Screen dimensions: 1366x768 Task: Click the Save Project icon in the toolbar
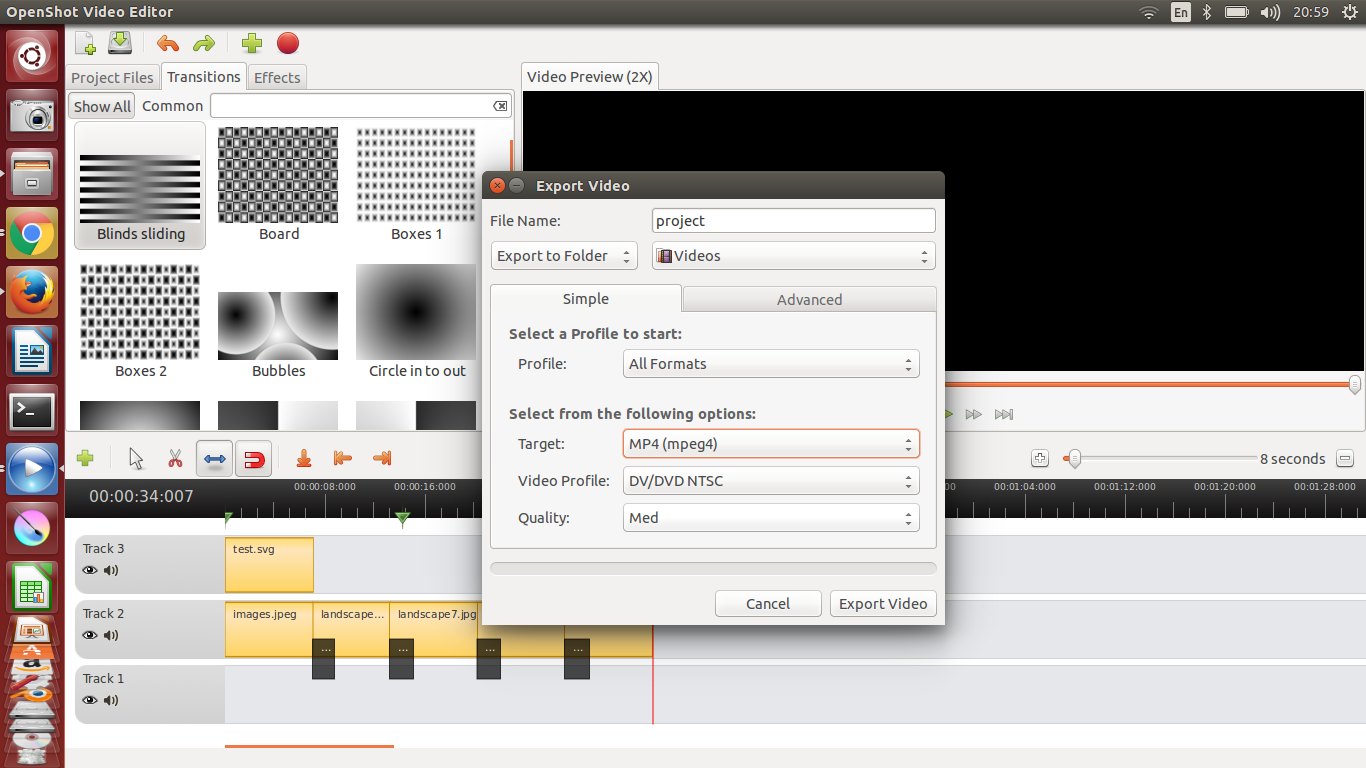pyautogui.click(x=120, y=43)
